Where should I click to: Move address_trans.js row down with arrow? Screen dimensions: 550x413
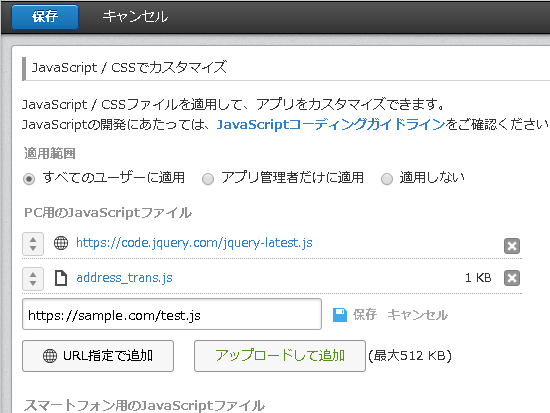[33, 283]
